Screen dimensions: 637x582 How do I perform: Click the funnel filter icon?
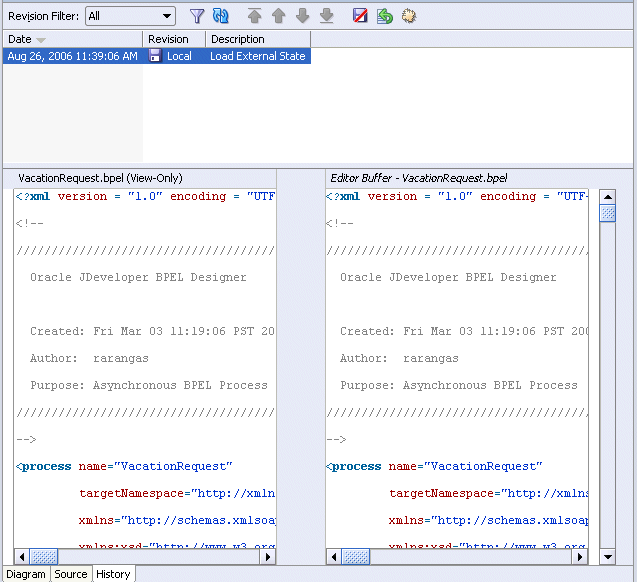(x=197, y=16)
